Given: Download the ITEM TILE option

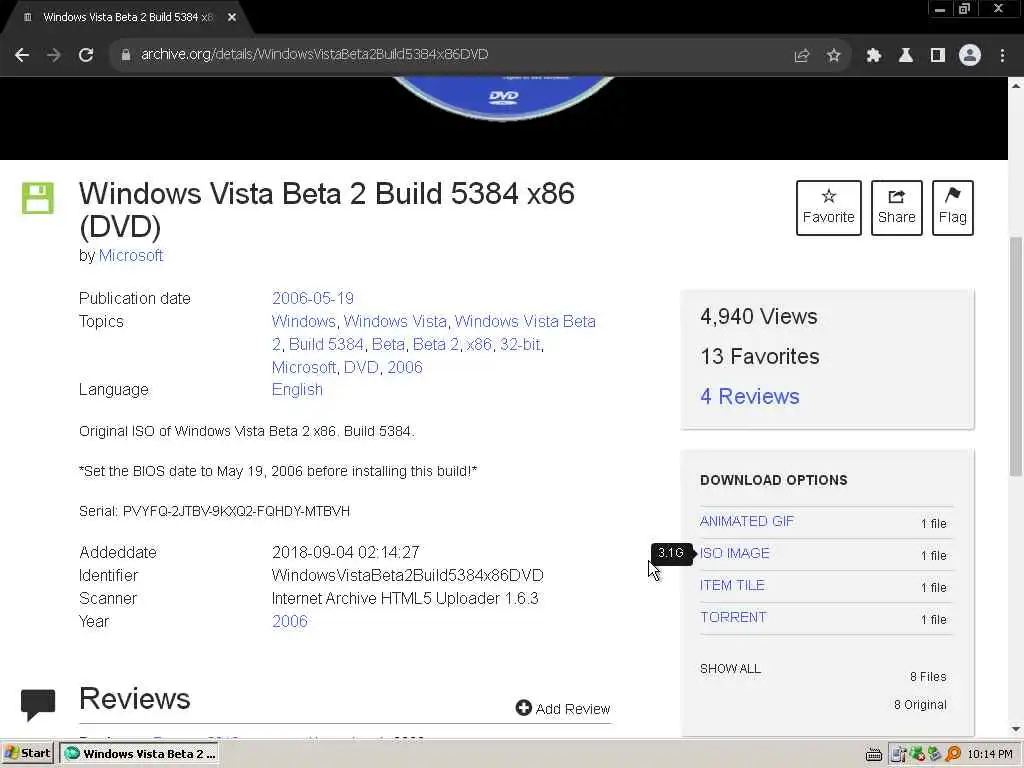Looking at the screenshot, I should [732, 585].
